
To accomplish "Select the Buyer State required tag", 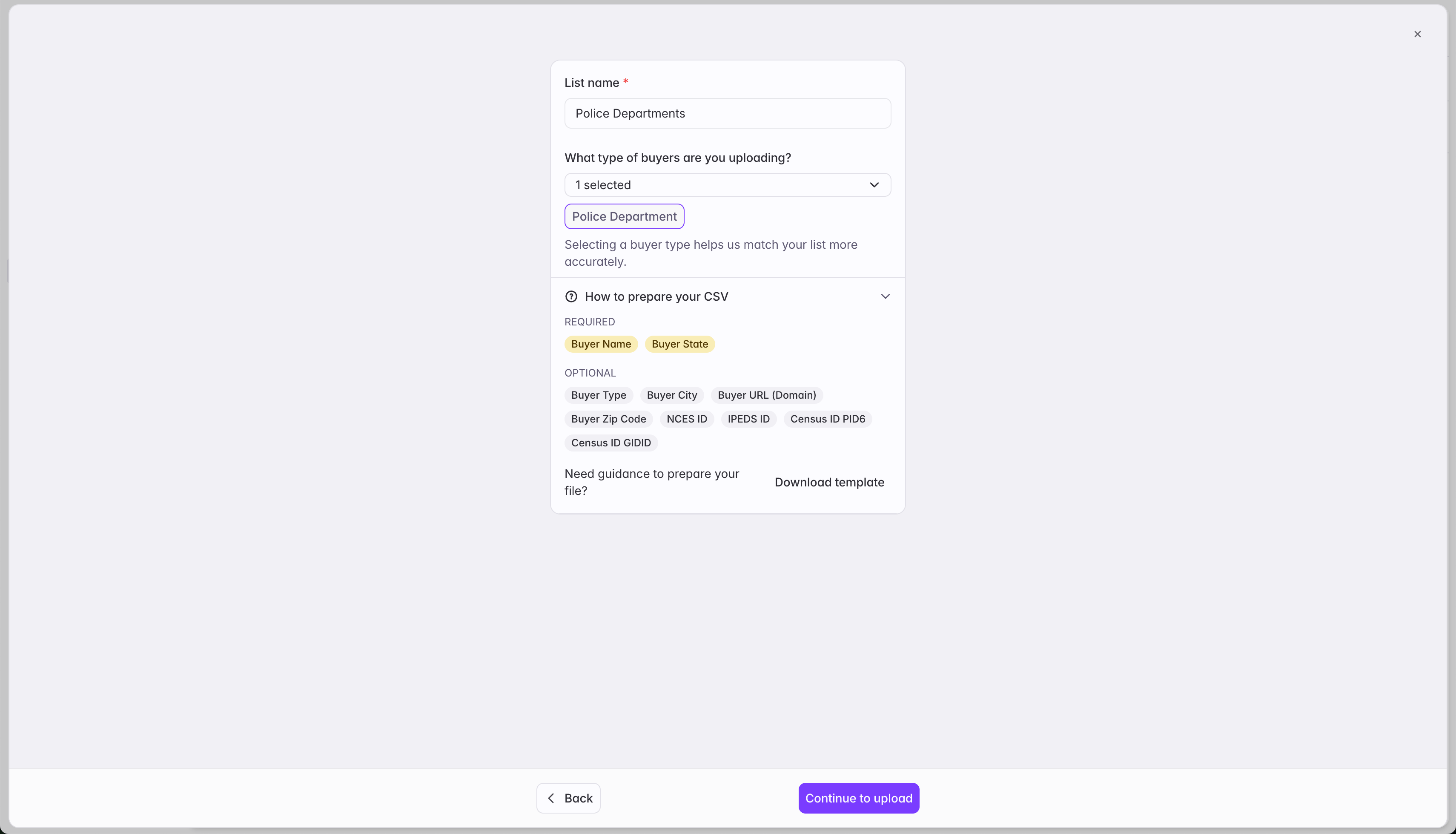I will (679, 344).
